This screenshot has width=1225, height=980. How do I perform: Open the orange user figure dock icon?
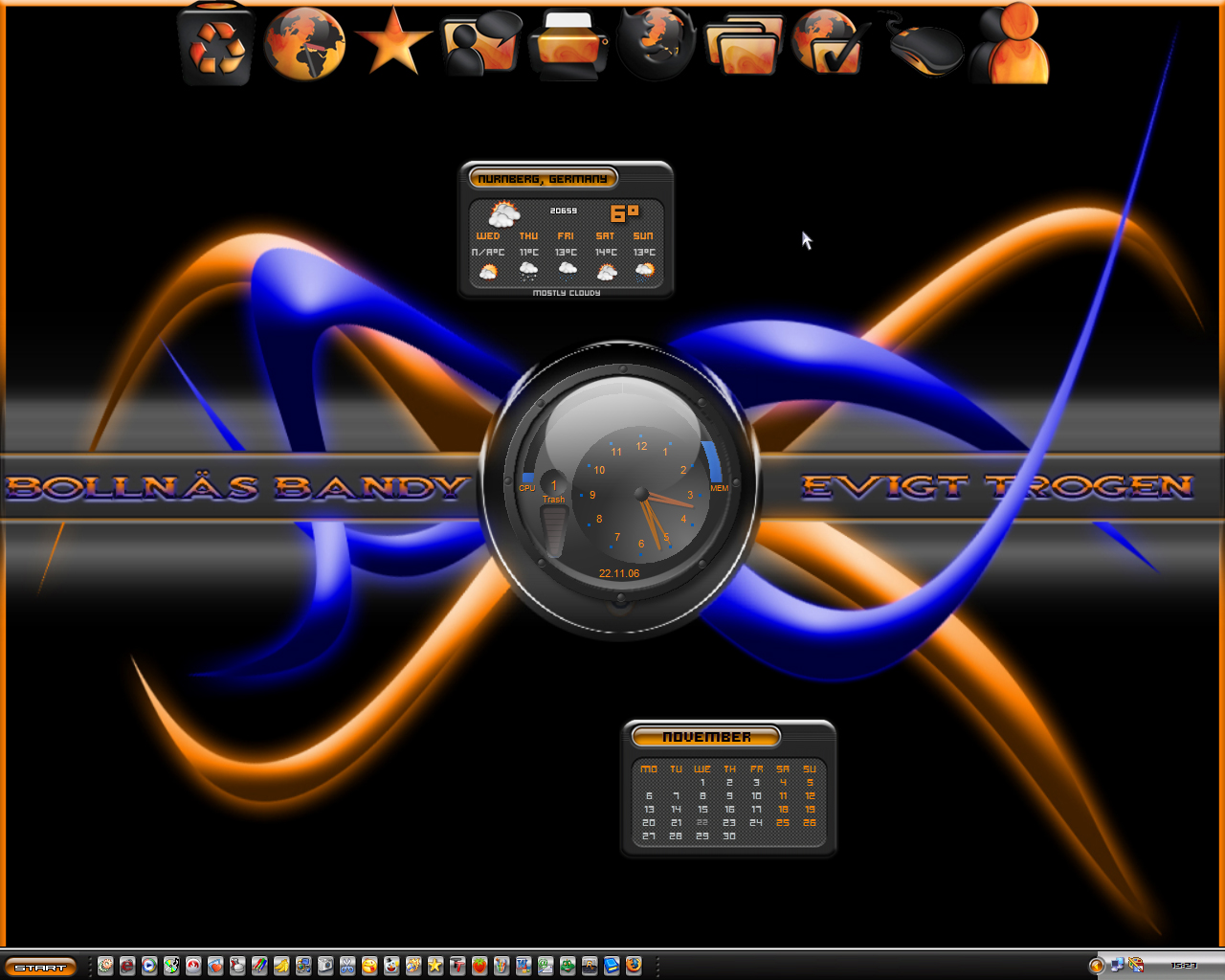(x=1011, y=43)
